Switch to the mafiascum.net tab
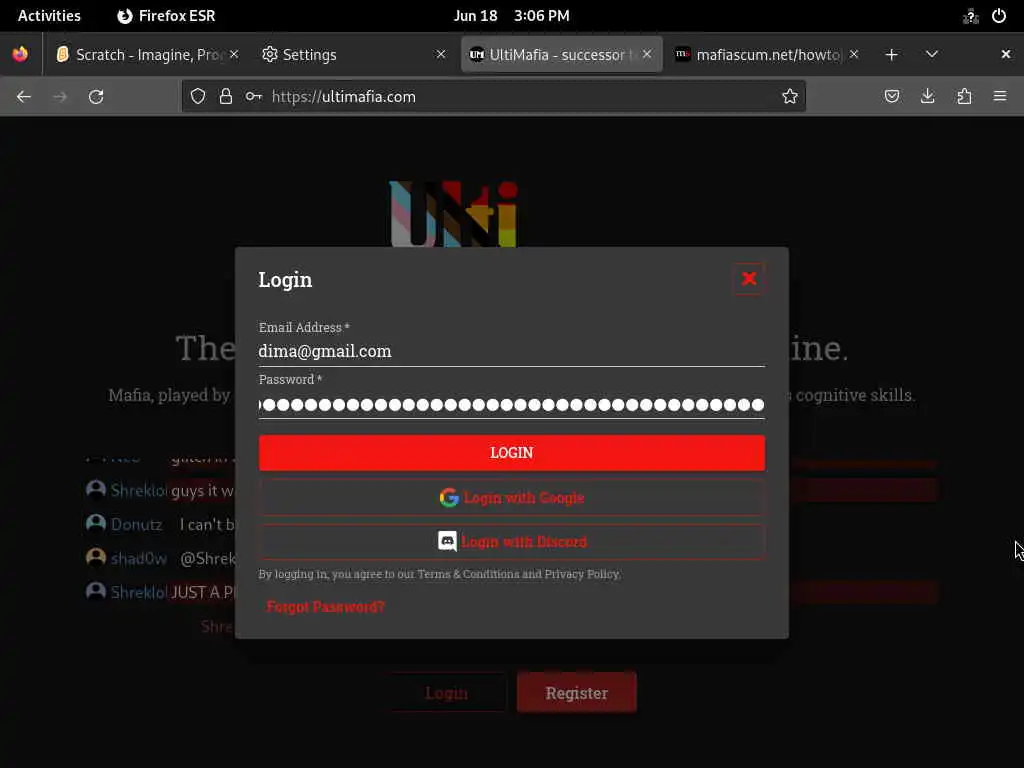Viewport: 1024px width, 768px height. (x=767, y=54)
